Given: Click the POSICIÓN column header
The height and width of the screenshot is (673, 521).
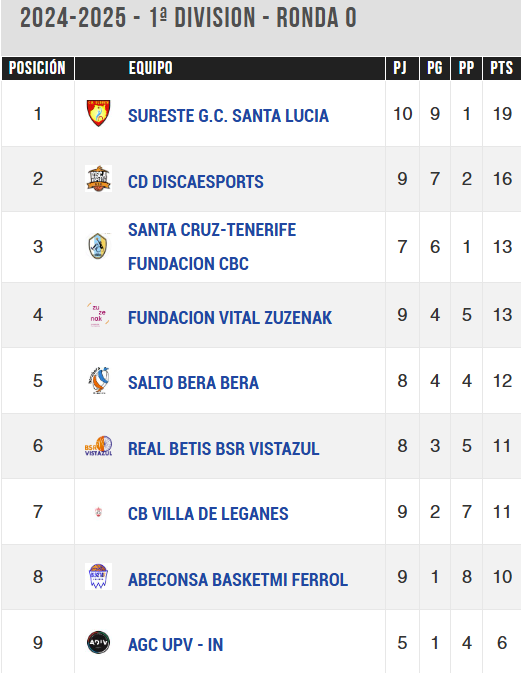Looking at the screenshot, I should (x=38, y=68).
